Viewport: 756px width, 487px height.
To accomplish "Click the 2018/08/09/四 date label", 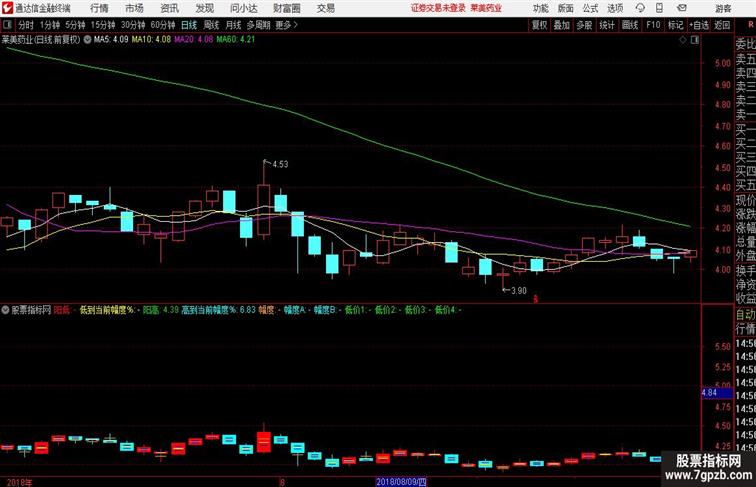I will point(401,482).
